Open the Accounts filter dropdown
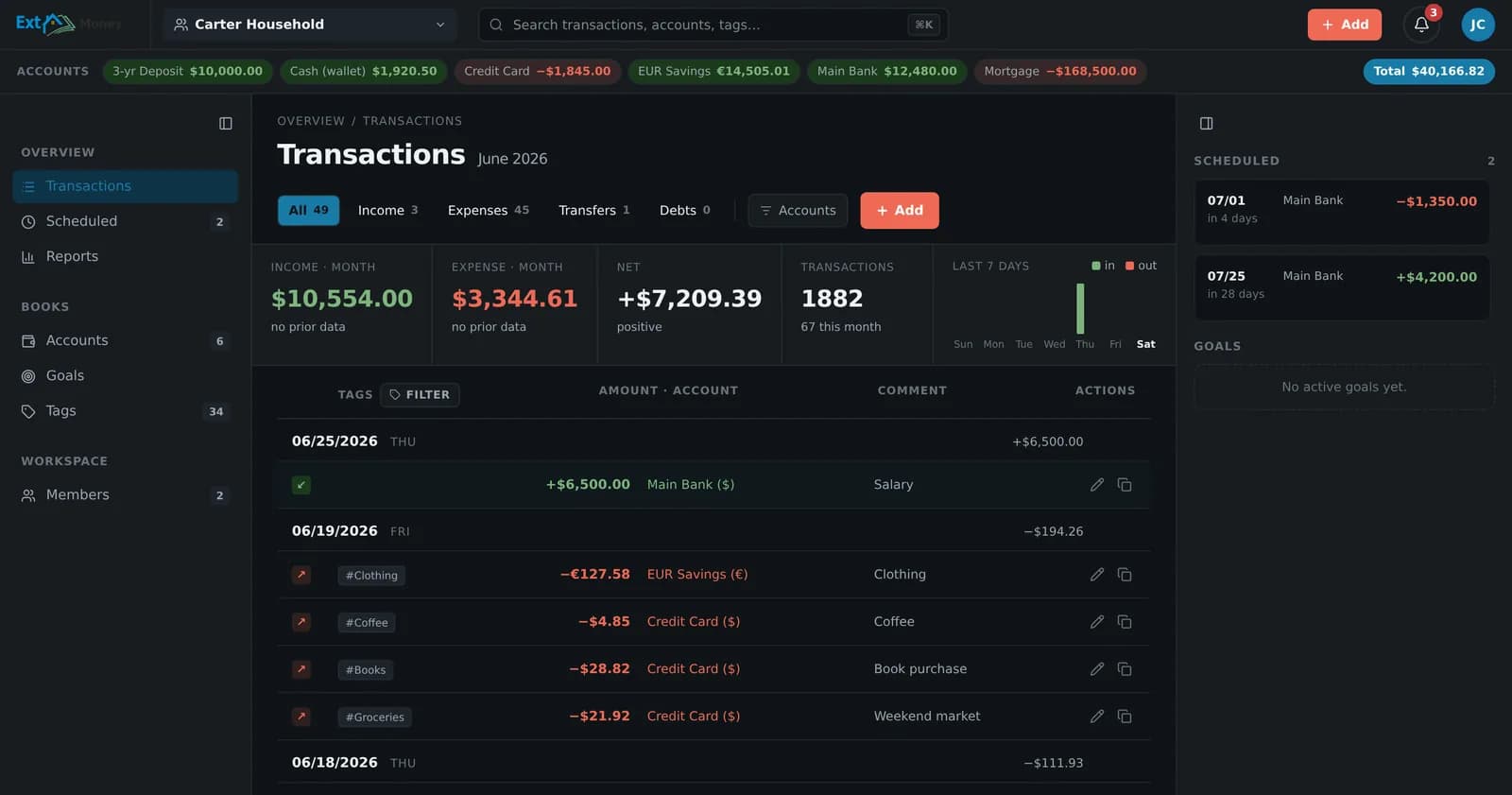The image size is (1512, 795). click(x=798, y=211)
